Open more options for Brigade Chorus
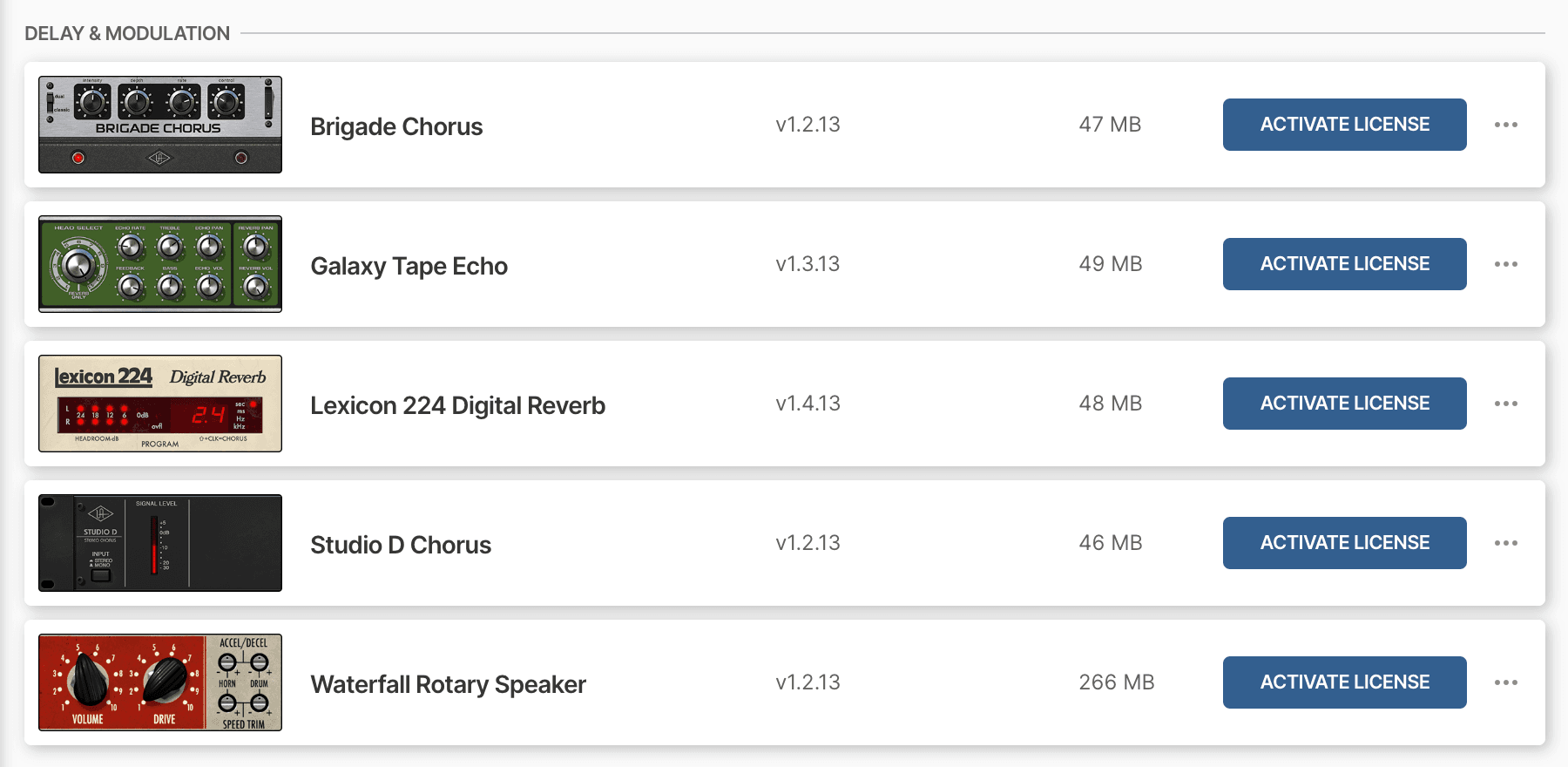Viewport: 1568px width, 767px height. tap(1505, 125)
